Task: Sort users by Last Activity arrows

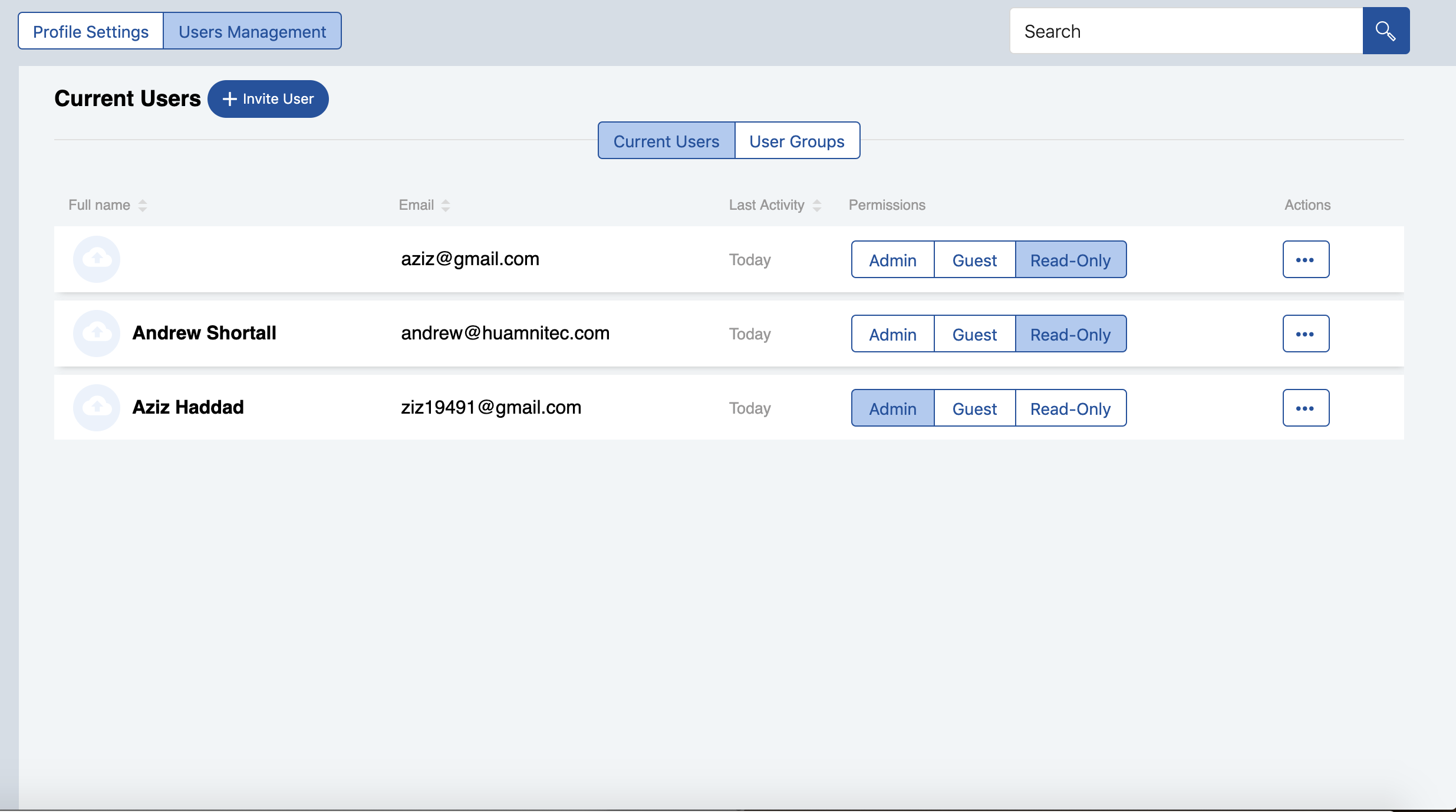Action: tap(816, 205)
